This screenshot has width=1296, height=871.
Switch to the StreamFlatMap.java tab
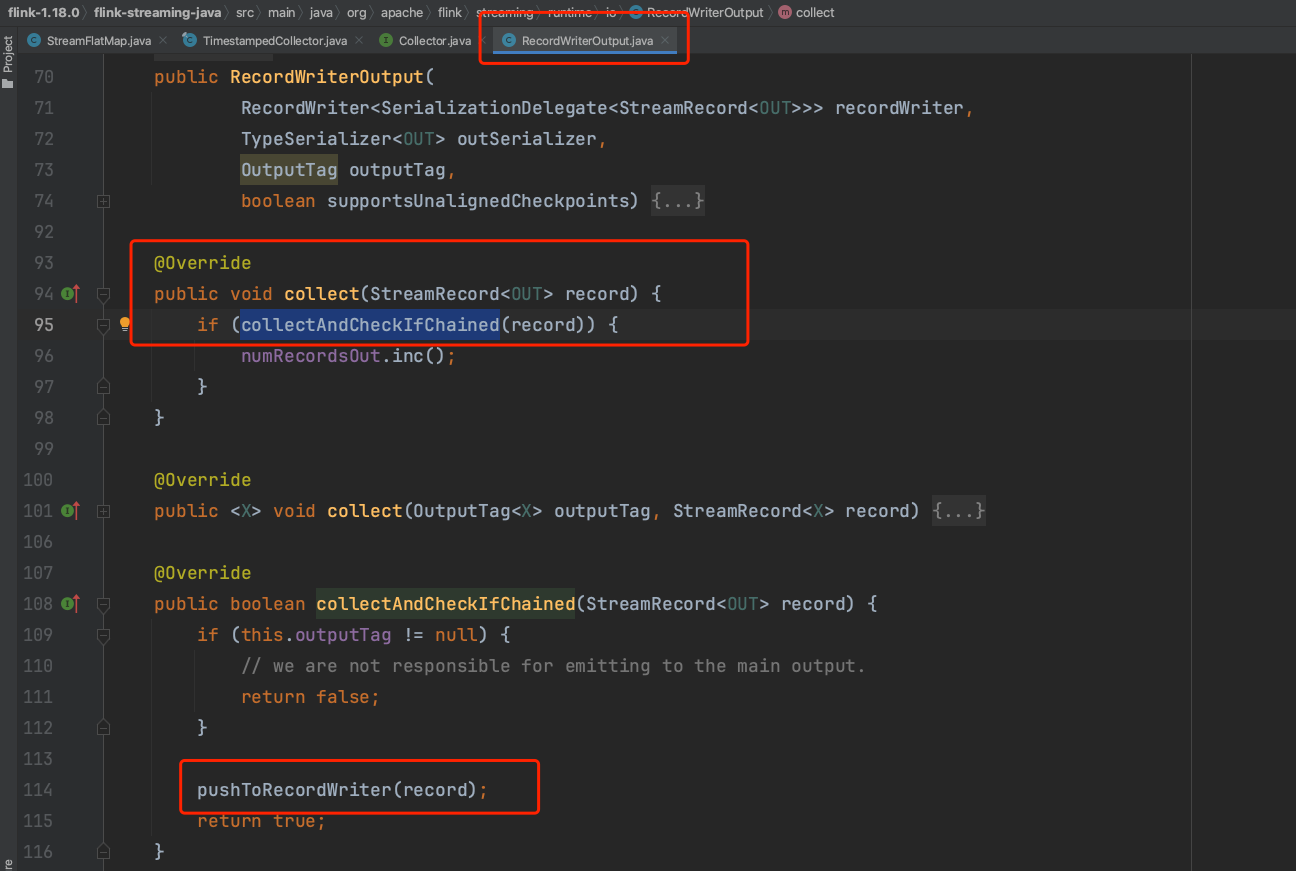pos(99,41)
